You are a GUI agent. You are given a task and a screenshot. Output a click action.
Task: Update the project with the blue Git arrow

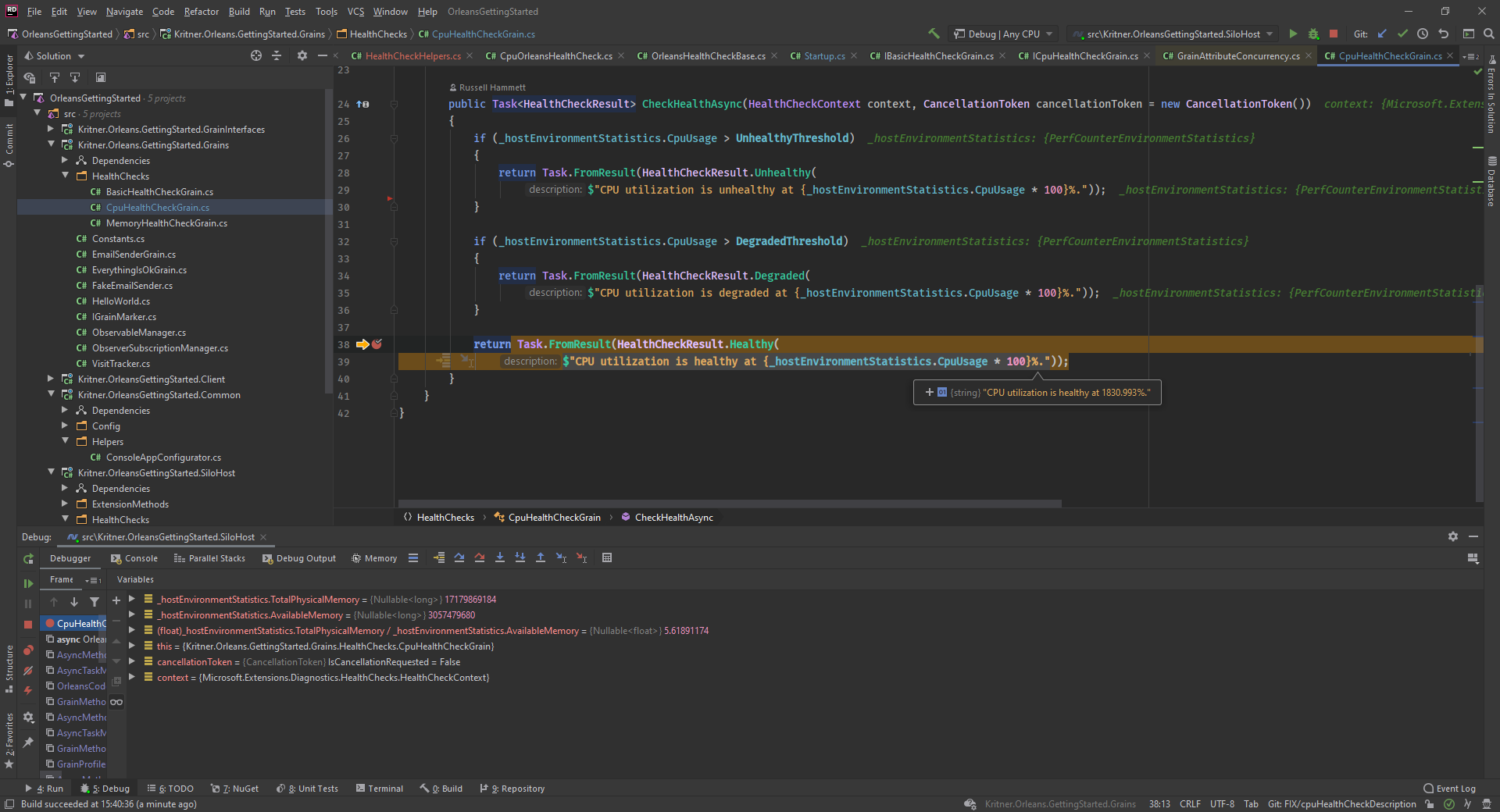click(1382, 34)
